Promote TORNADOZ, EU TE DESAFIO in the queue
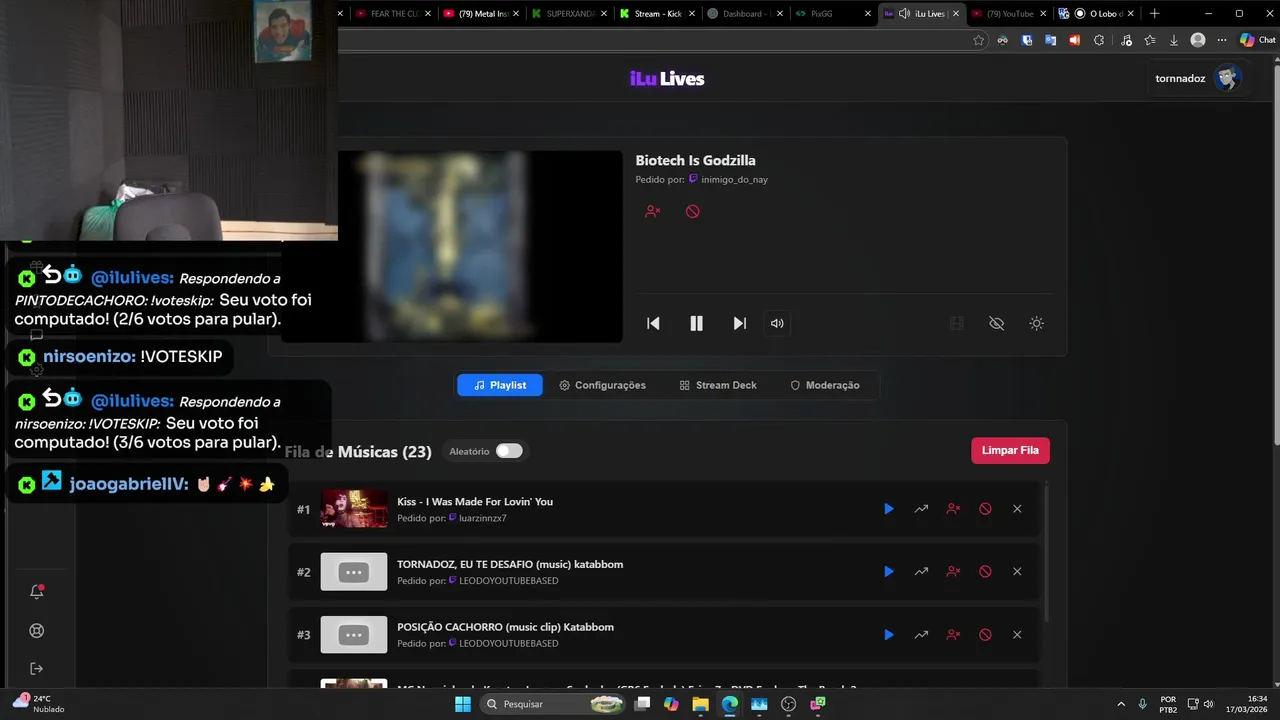 921,572
